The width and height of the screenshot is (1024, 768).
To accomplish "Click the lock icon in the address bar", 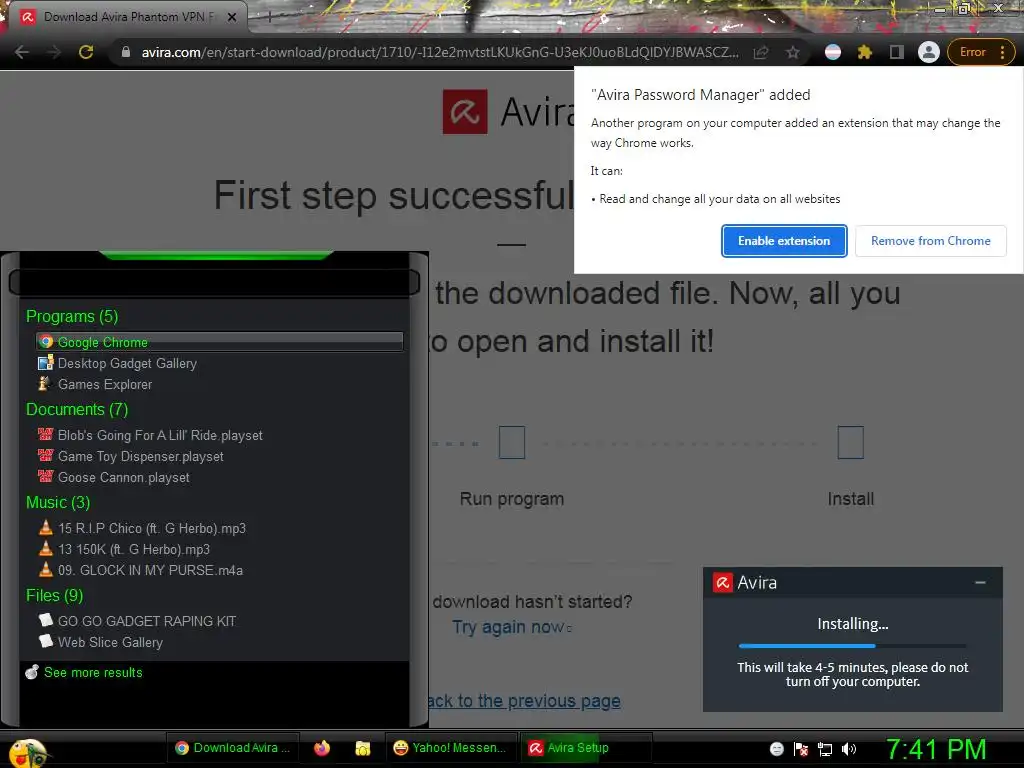I will pyautogui.click(x=126, y=52).
